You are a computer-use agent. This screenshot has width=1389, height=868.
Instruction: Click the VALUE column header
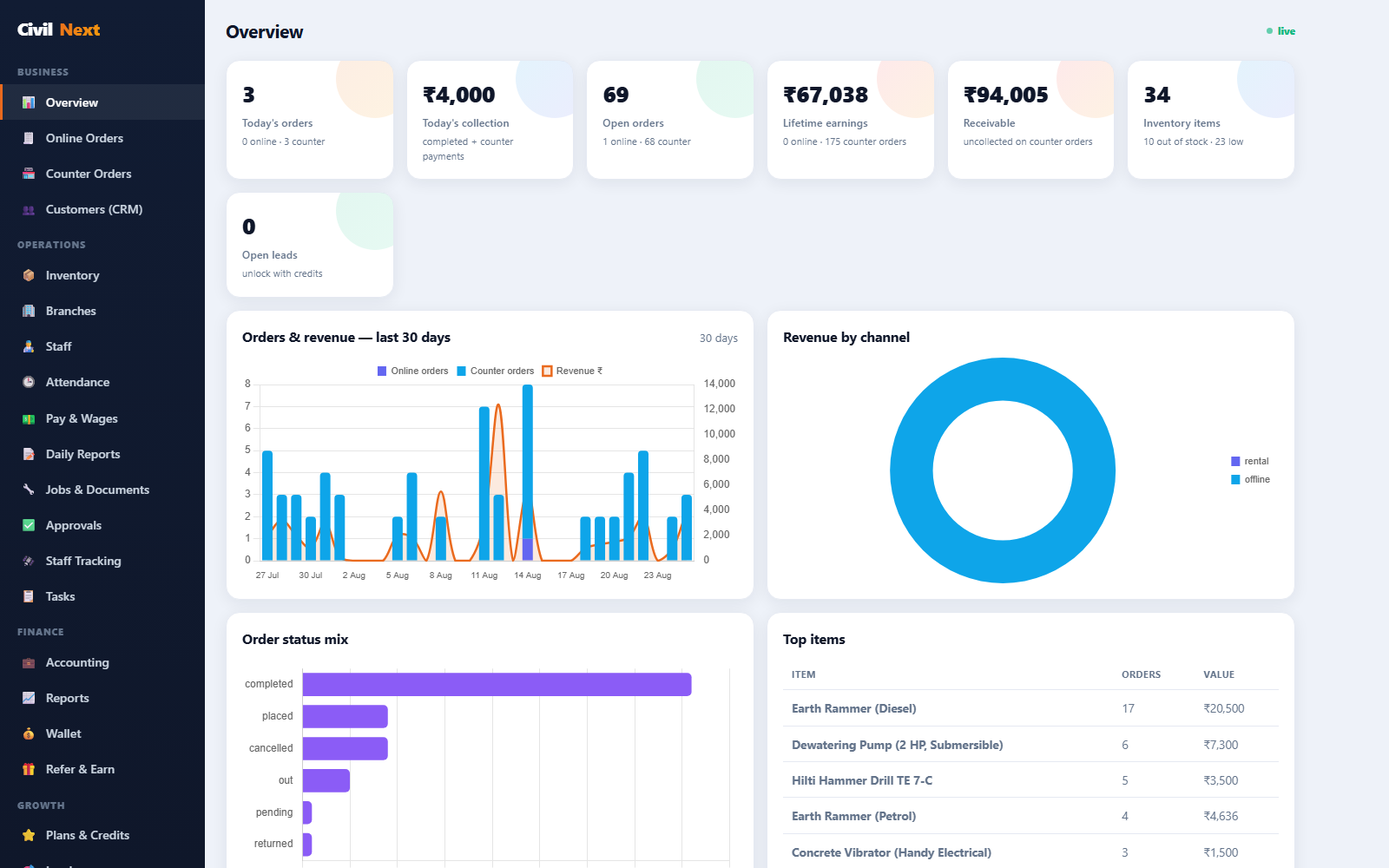pyautogui.click(x=1219, y=674)
